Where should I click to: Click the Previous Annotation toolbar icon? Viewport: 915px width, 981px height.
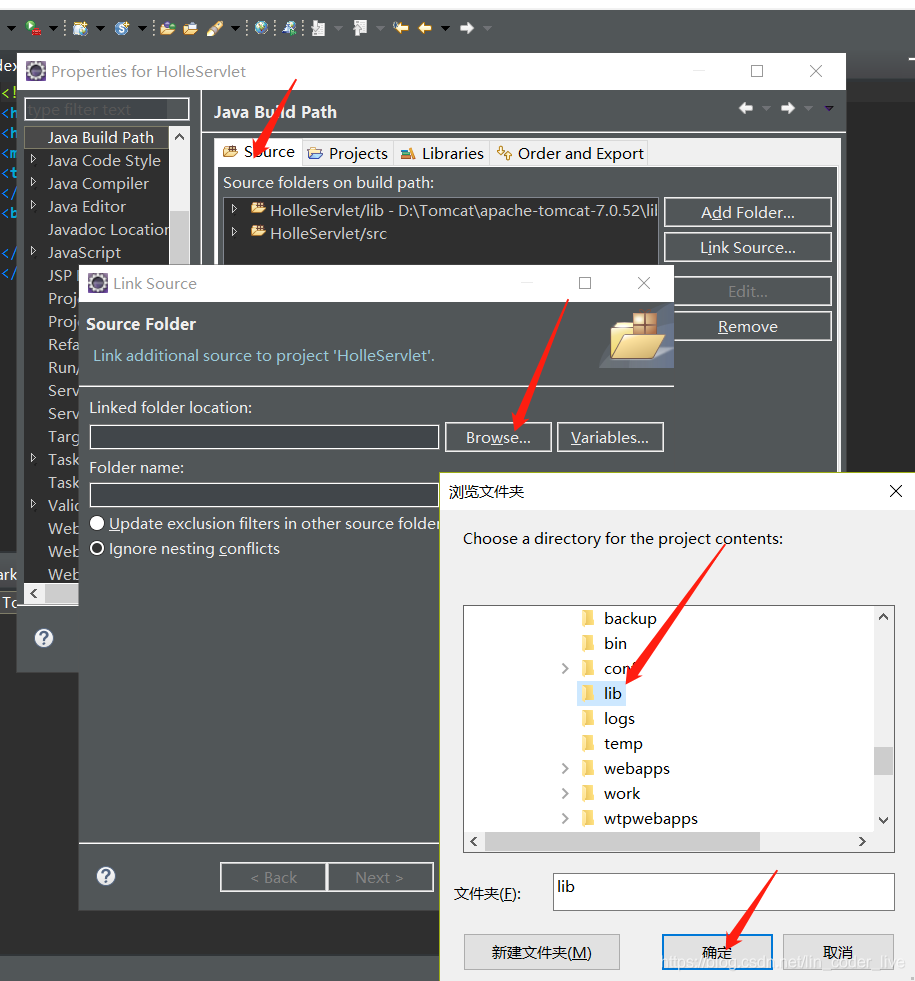click(360, 28)
